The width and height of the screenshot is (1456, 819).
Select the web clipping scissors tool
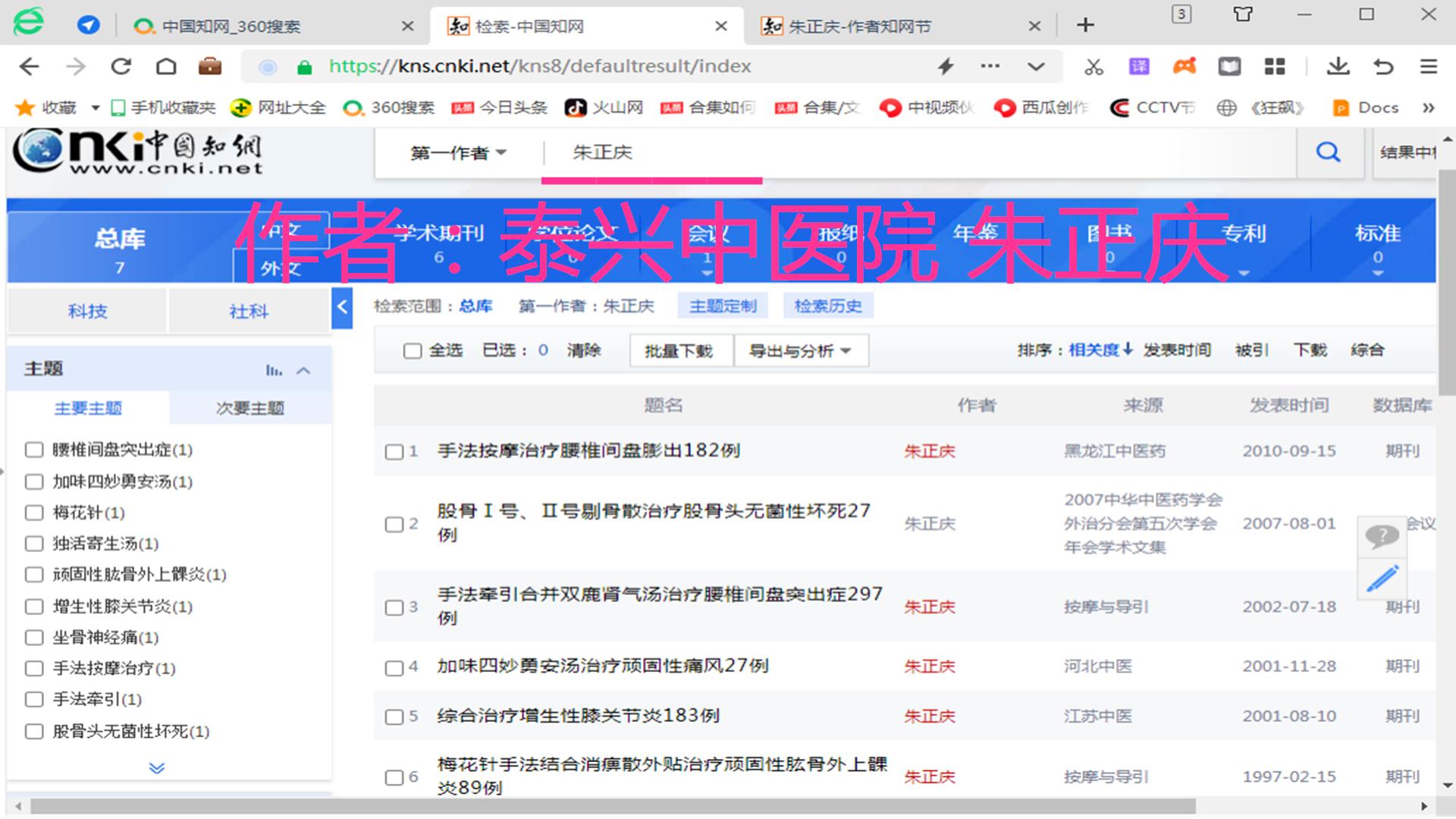pyautogui.click(x=1093, y=66)
